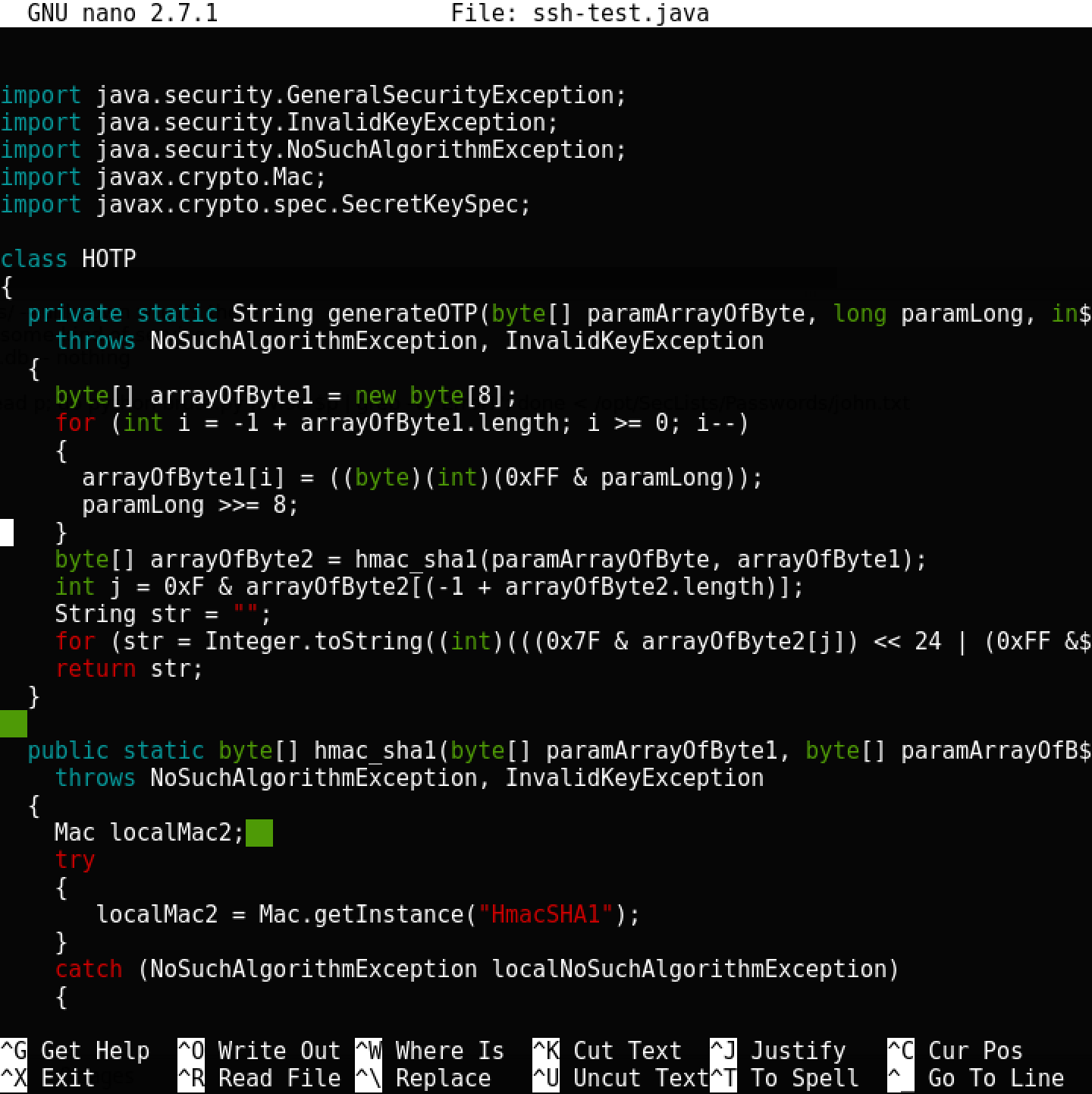Click the ^X Exit shortcut

click(x=48, y=1078)
